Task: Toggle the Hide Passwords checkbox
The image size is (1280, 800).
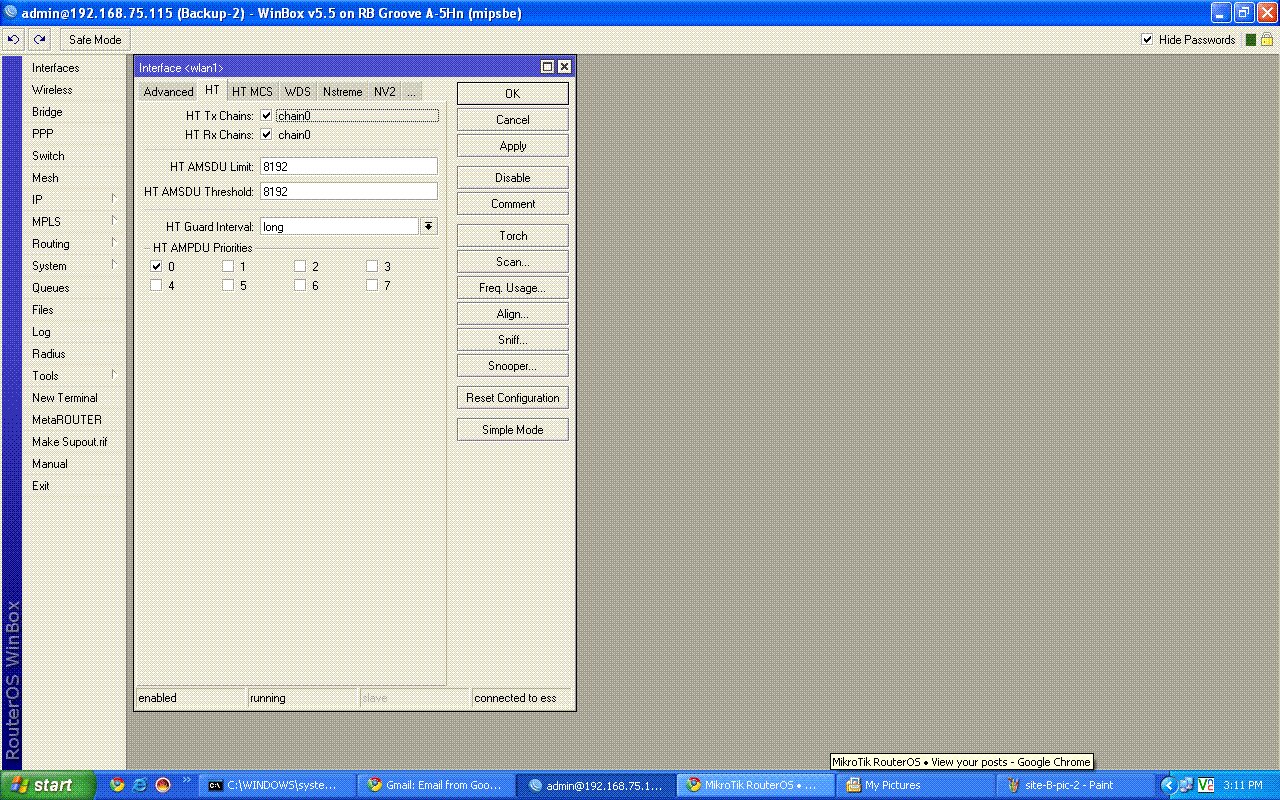Action: point(1147,40)
